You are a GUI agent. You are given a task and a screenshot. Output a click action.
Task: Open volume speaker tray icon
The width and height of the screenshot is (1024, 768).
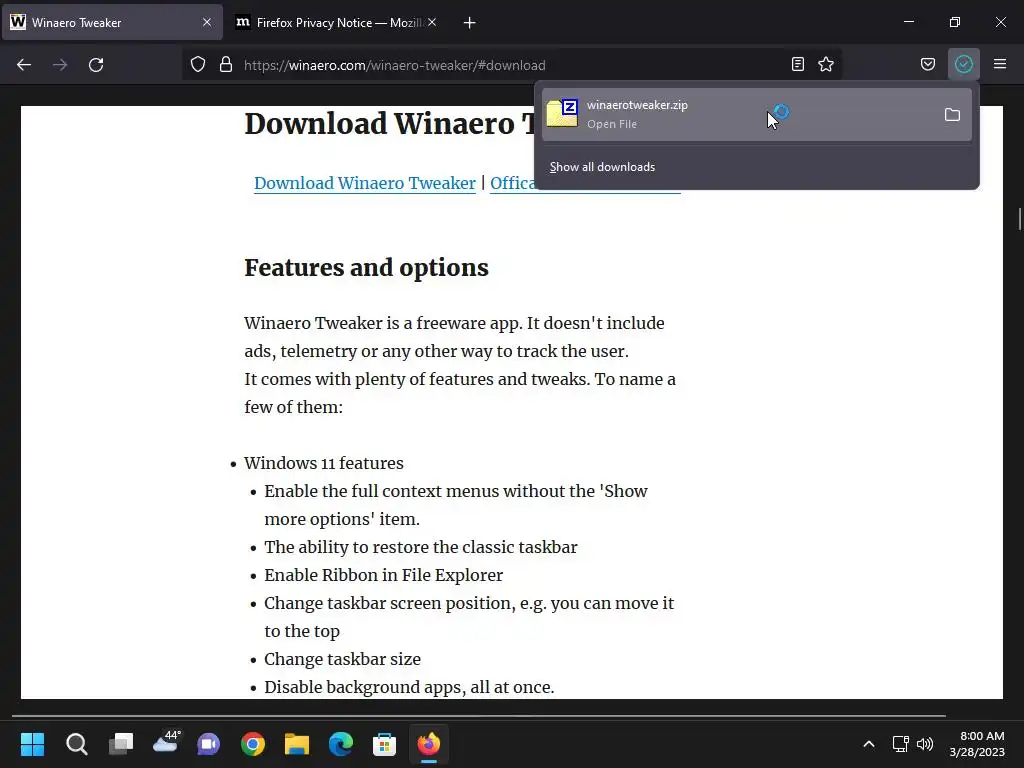[925, 744]
